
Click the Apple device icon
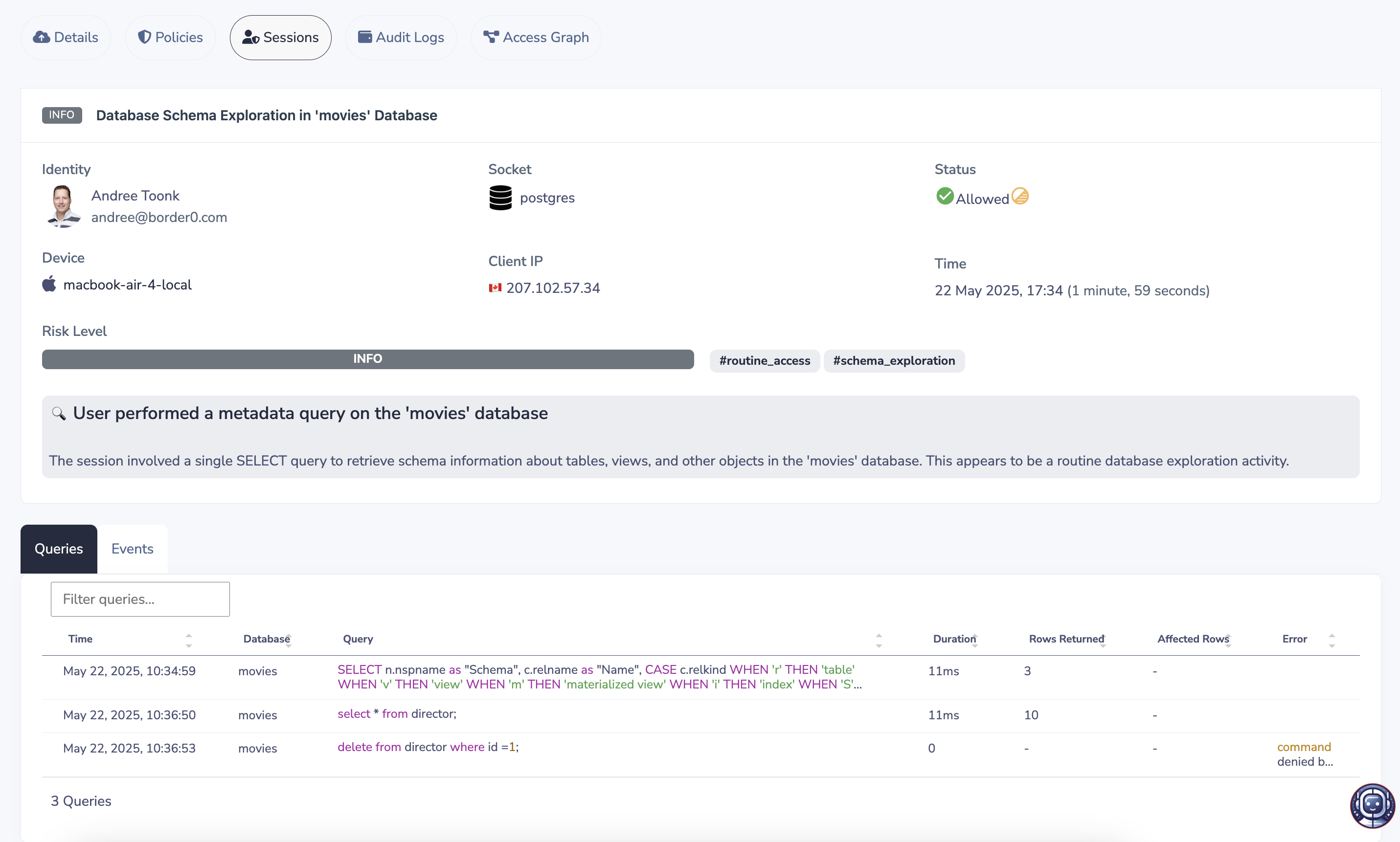(x=49, y=284)
